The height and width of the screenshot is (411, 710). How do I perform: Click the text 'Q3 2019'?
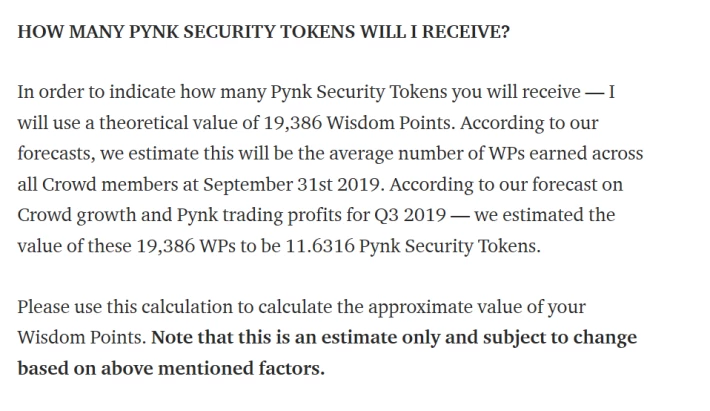click(x=410, y=215)
